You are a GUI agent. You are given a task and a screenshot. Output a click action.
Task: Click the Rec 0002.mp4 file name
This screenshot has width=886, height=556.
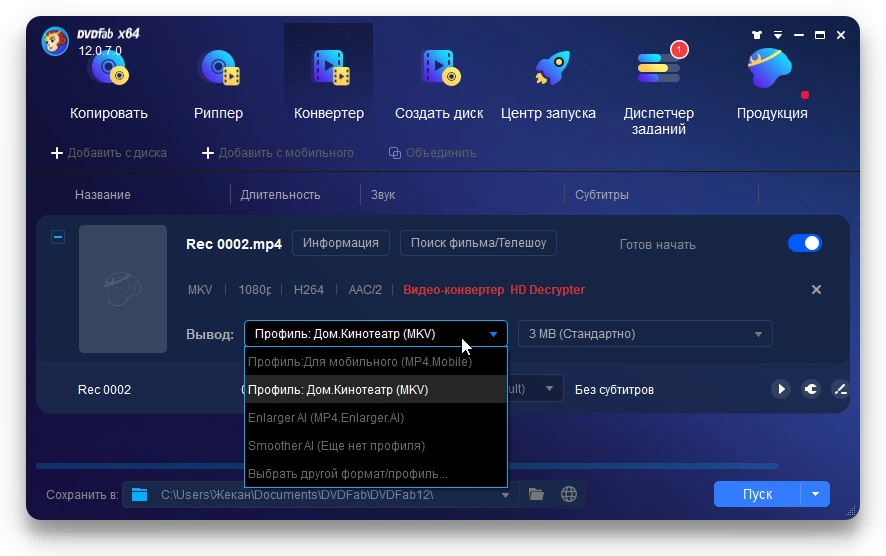tap(234, 244)
